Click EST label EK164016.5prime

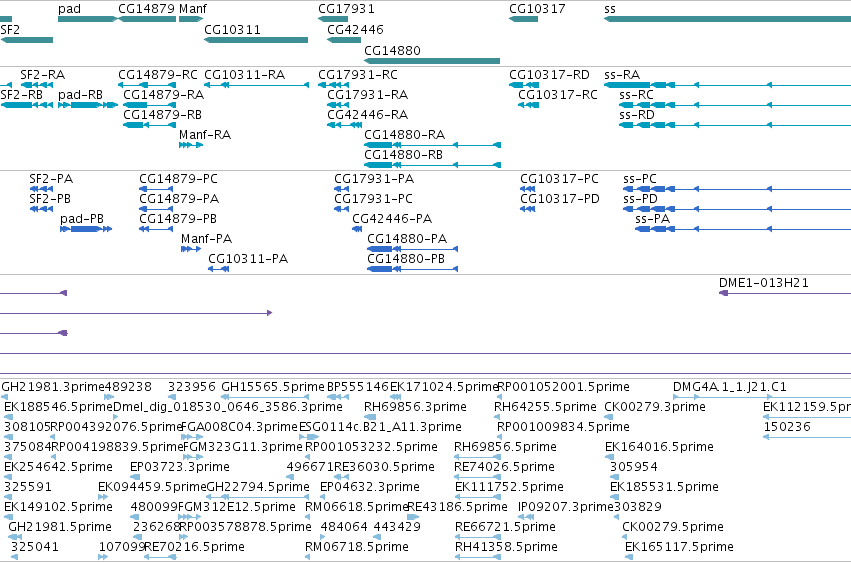click(x=659, y=447)
